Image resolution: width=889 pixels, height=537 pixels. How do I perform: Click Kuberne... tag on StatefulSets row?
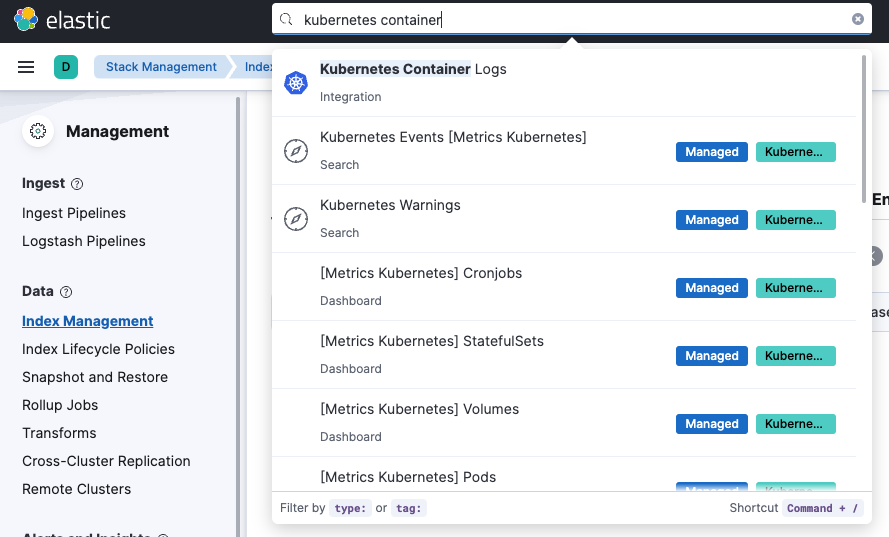tap(795, 356)
